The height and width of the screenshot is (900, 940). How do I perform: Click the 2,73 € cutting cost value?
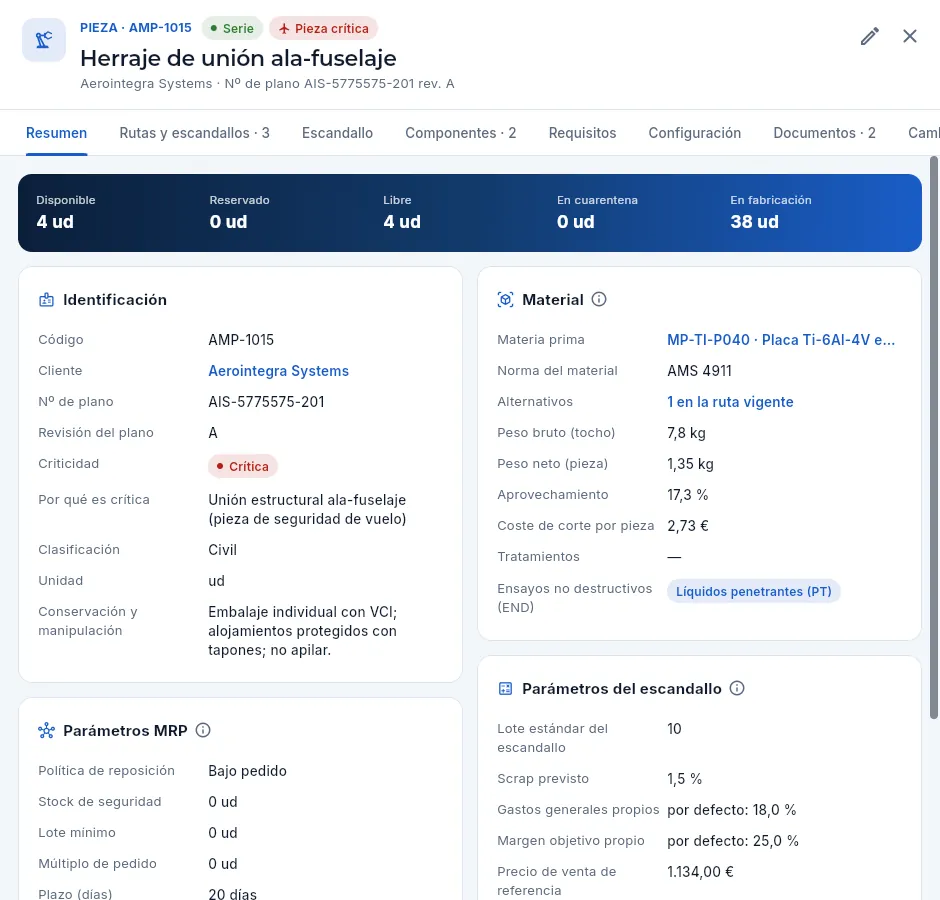click(688, 526)
